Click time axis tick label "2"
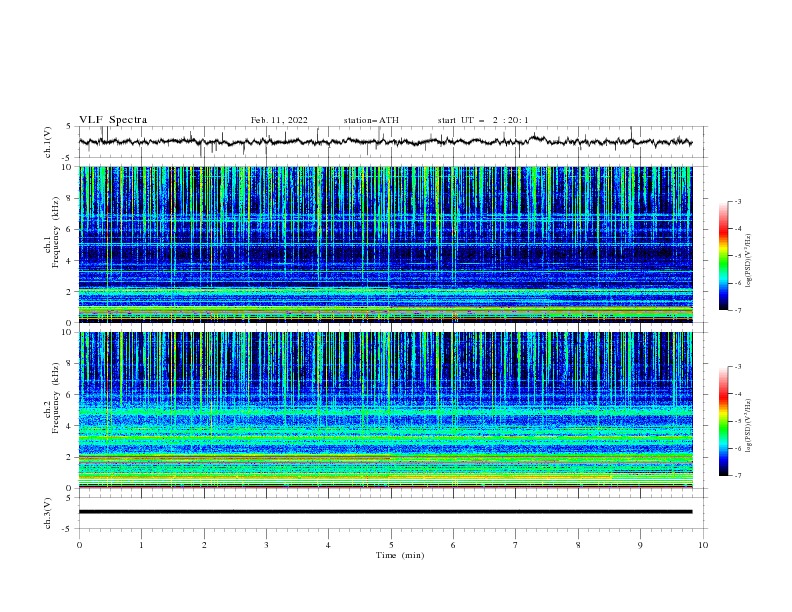The width and height of the screenshot is (792, 612). (x=204, y=545)
